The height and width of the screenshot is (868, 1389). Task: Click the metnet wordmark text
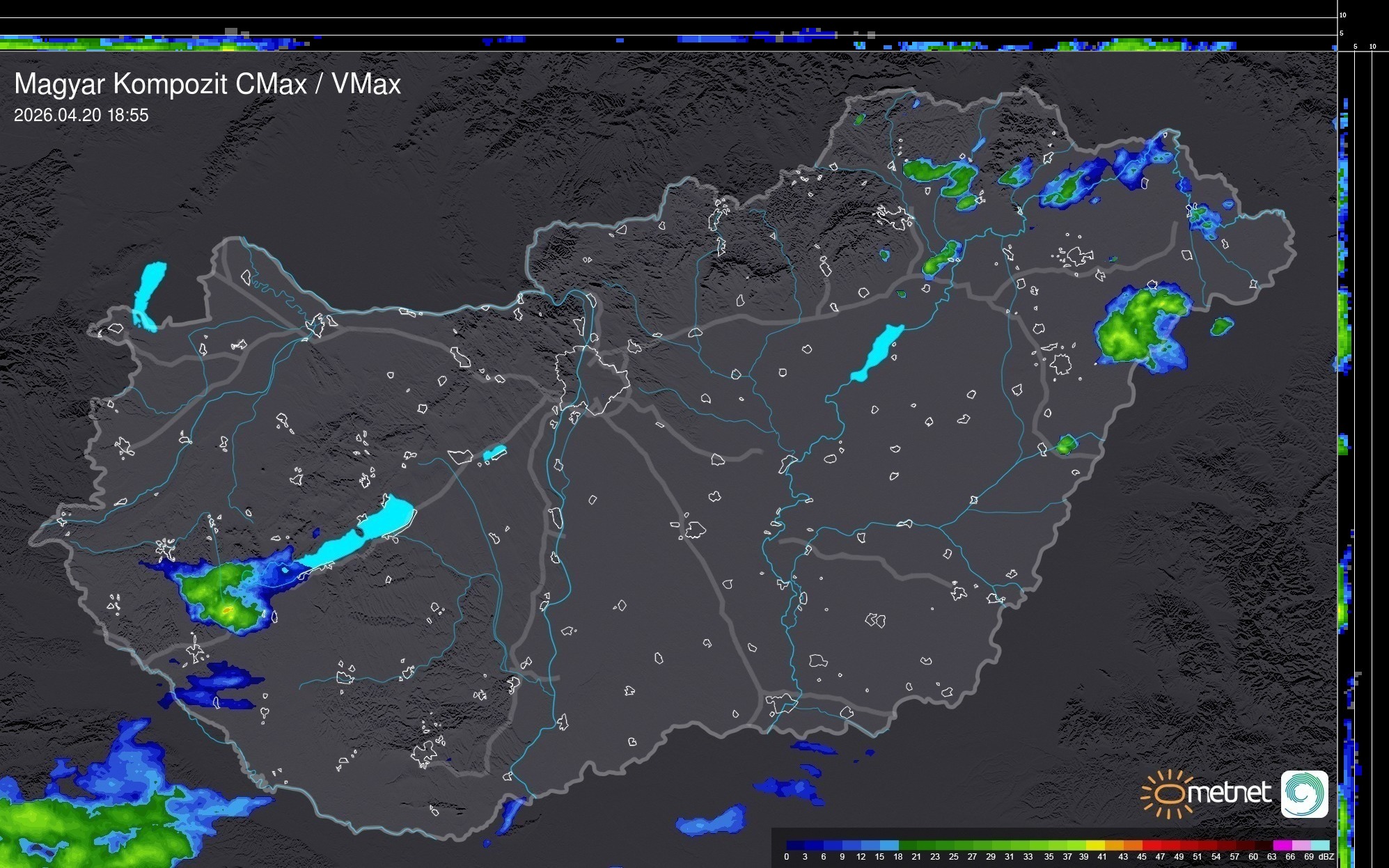point(1230,794)
